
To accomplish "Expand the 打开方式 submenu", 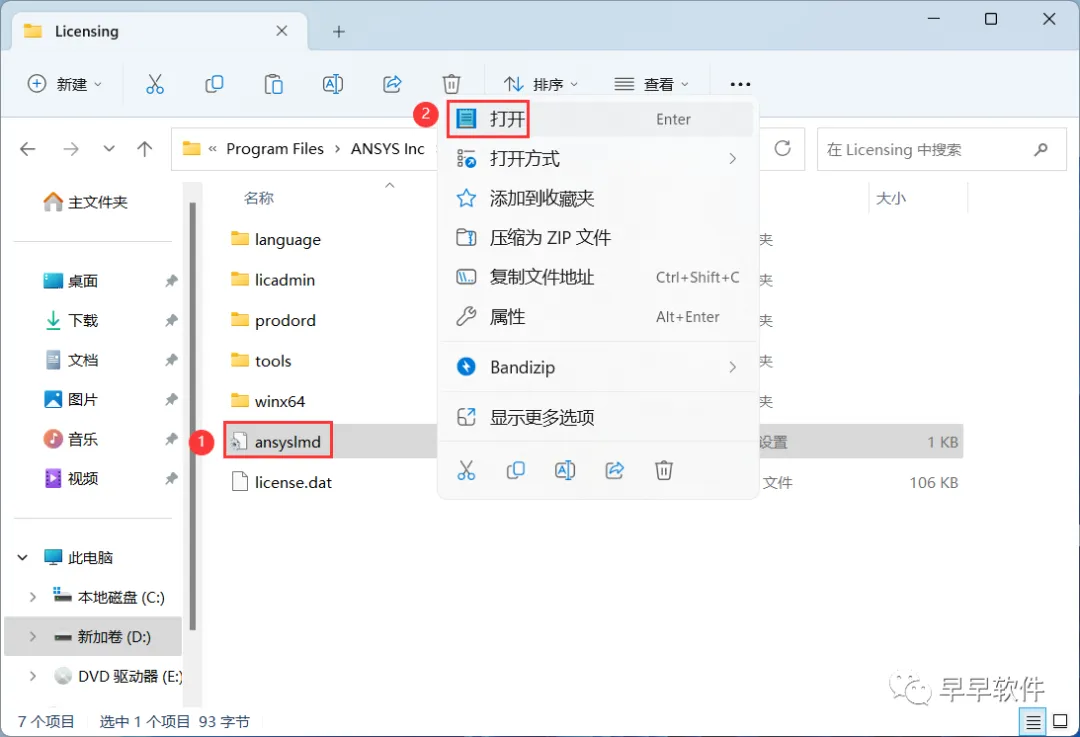I will (x=598, y=159).
